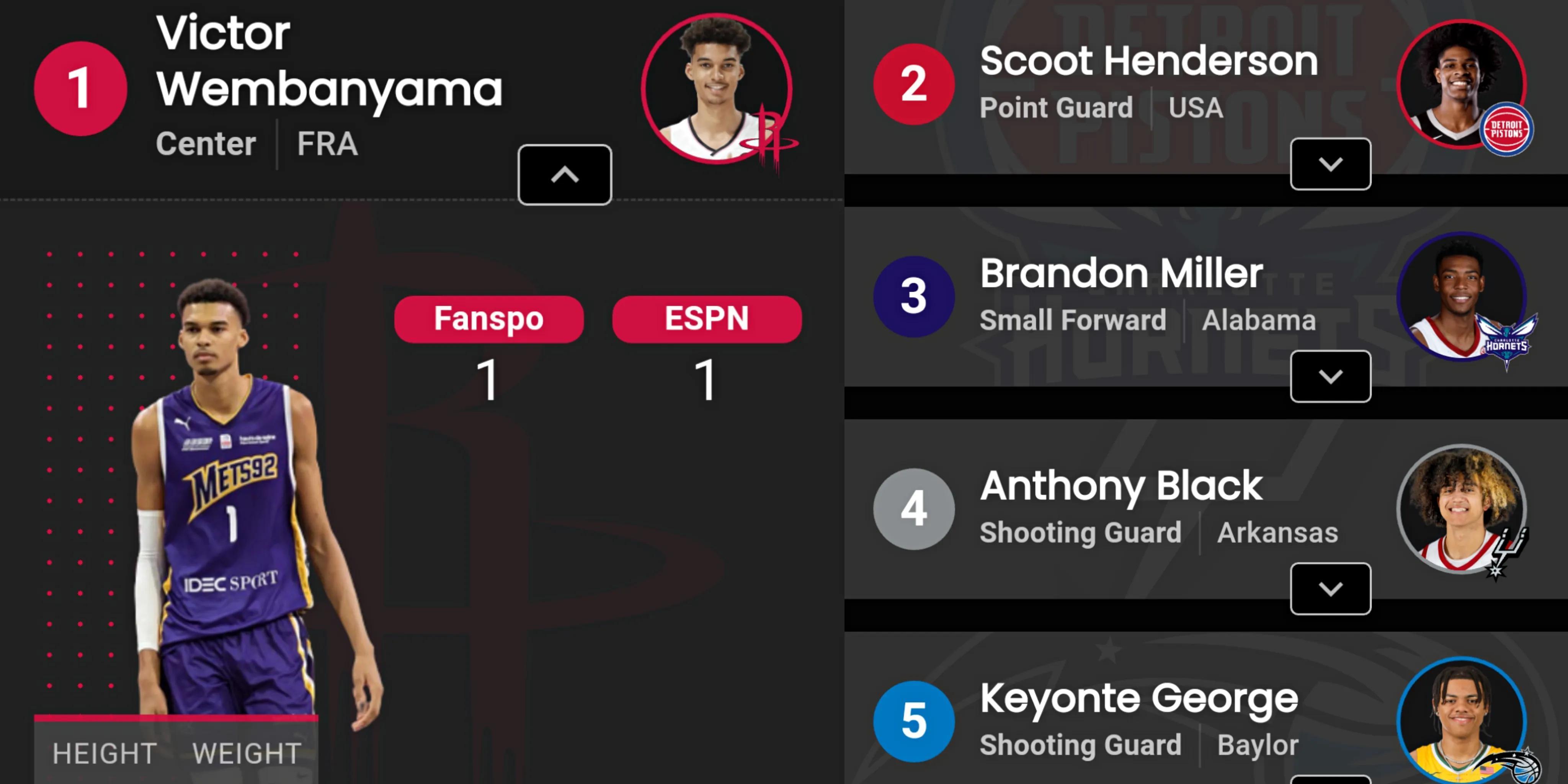Open Scoot Henderson's player name link
The image size is (1568, 784).
coord(1148,61)
